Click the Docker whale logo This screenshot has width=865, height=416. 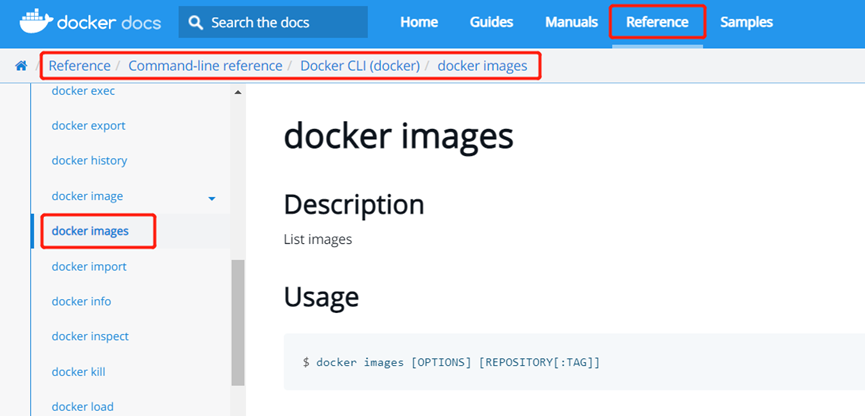(x=36, y=22)
